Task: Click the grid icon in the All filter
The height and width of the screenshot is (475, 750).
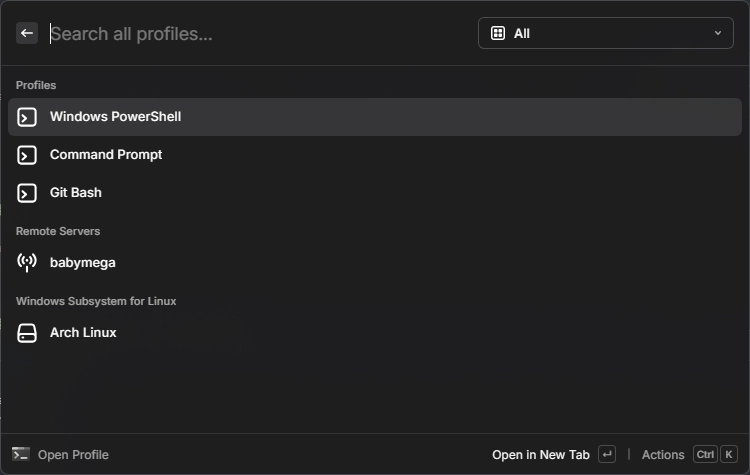Action: pos(498,33)
